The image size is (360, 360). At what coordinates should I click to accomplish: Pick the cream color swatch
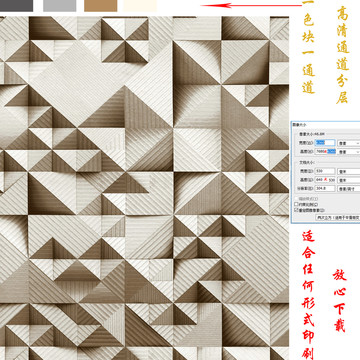[140, 6]
